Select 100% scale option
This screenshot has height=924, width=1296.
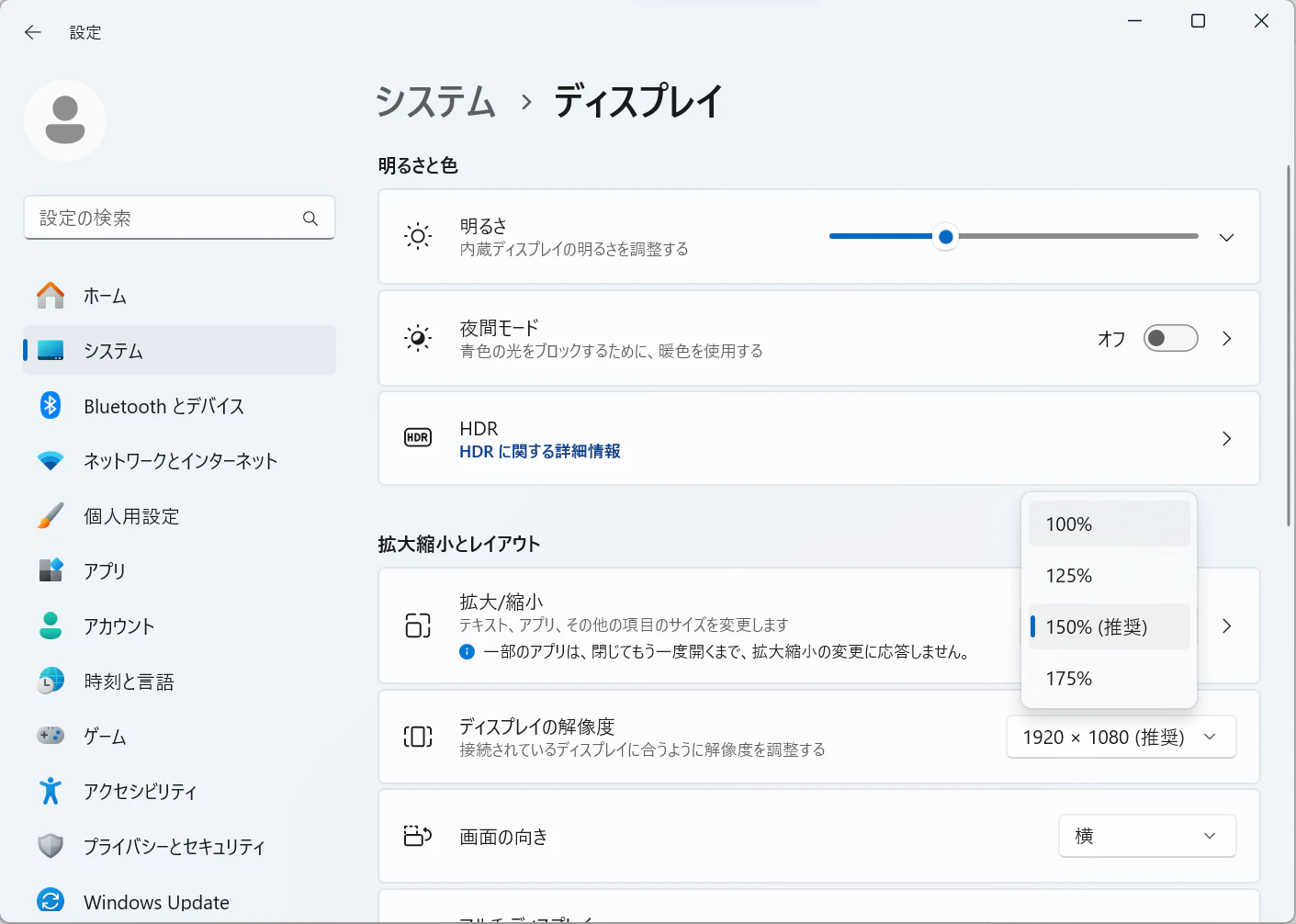(1110, 524)
